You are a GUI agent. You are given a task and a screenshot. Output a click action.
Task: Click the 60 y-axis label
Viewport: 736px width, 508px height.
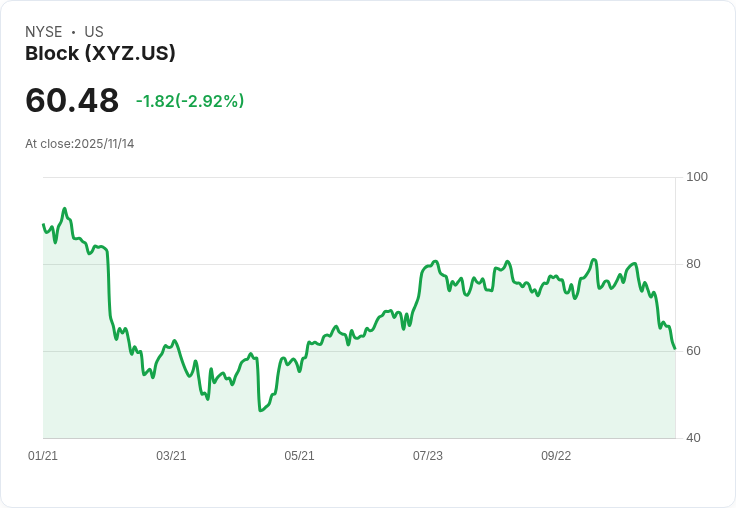coord(694,351)
